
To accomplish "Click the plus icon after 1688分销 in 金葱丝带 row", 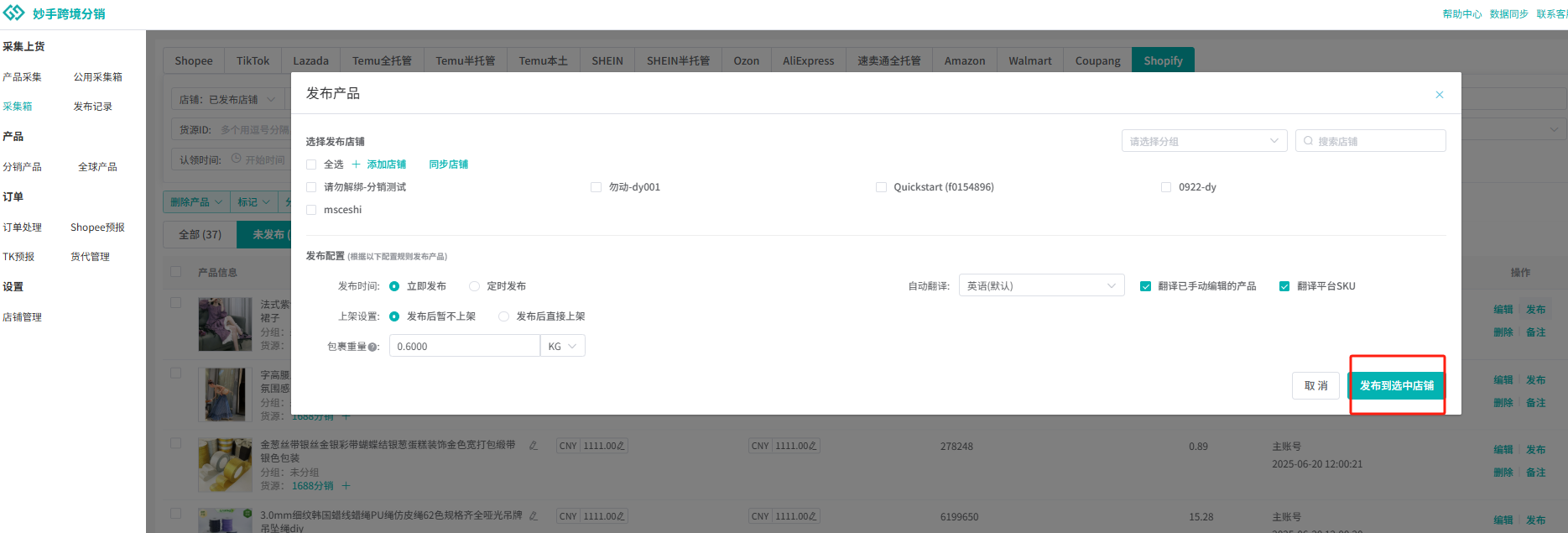I will (x=346, y=486).
